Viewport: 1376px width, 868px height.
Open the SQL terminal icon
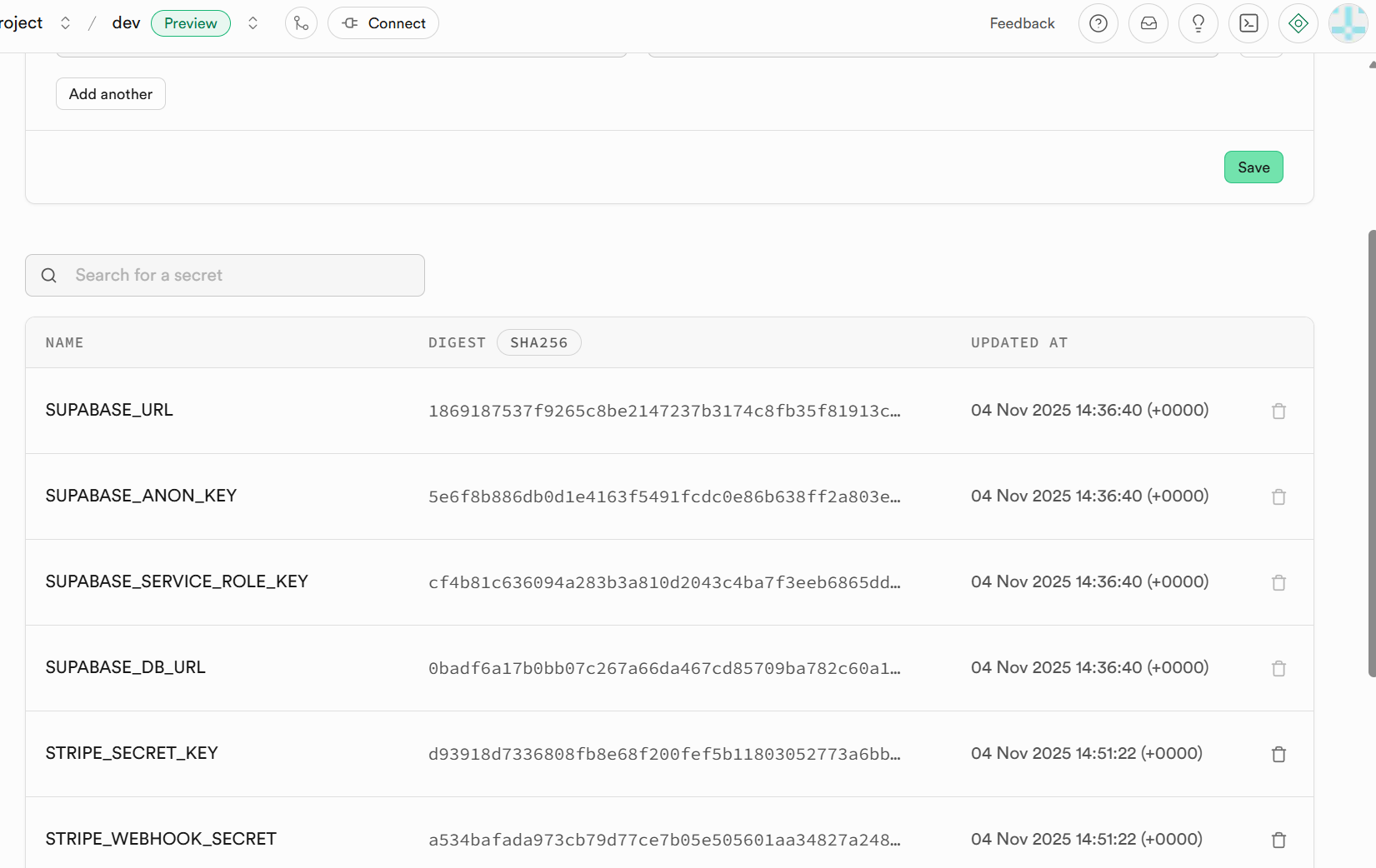(1248, 23)
